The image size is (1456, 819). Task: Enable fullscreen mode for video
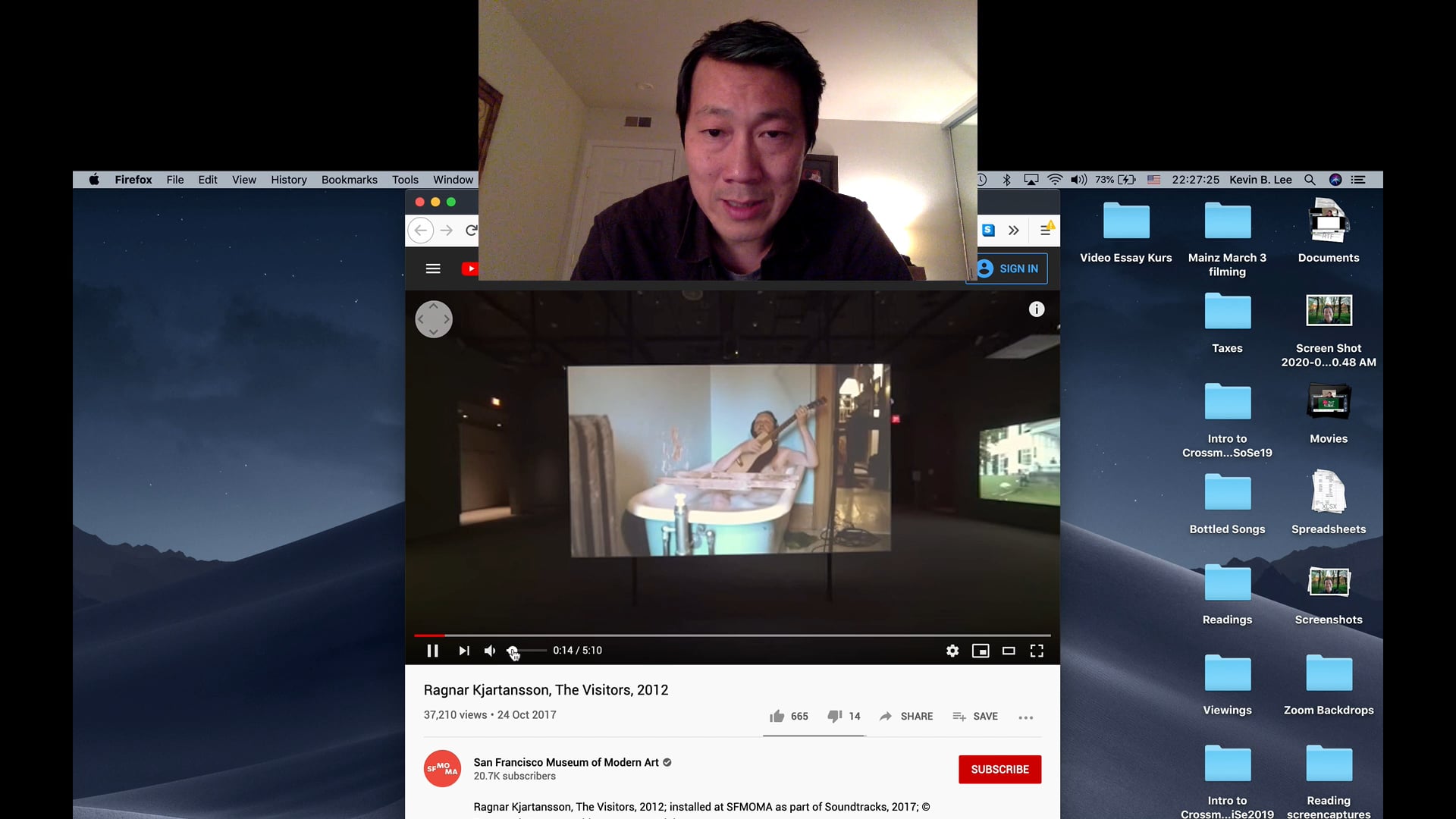1037,651
